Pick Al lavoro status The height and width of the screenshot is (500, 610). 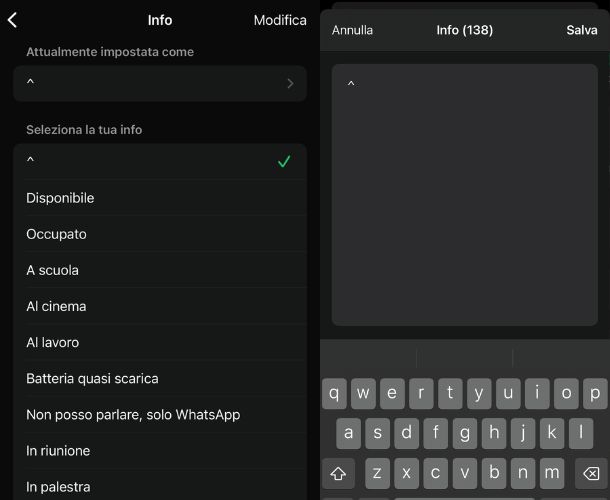[160, 342]
